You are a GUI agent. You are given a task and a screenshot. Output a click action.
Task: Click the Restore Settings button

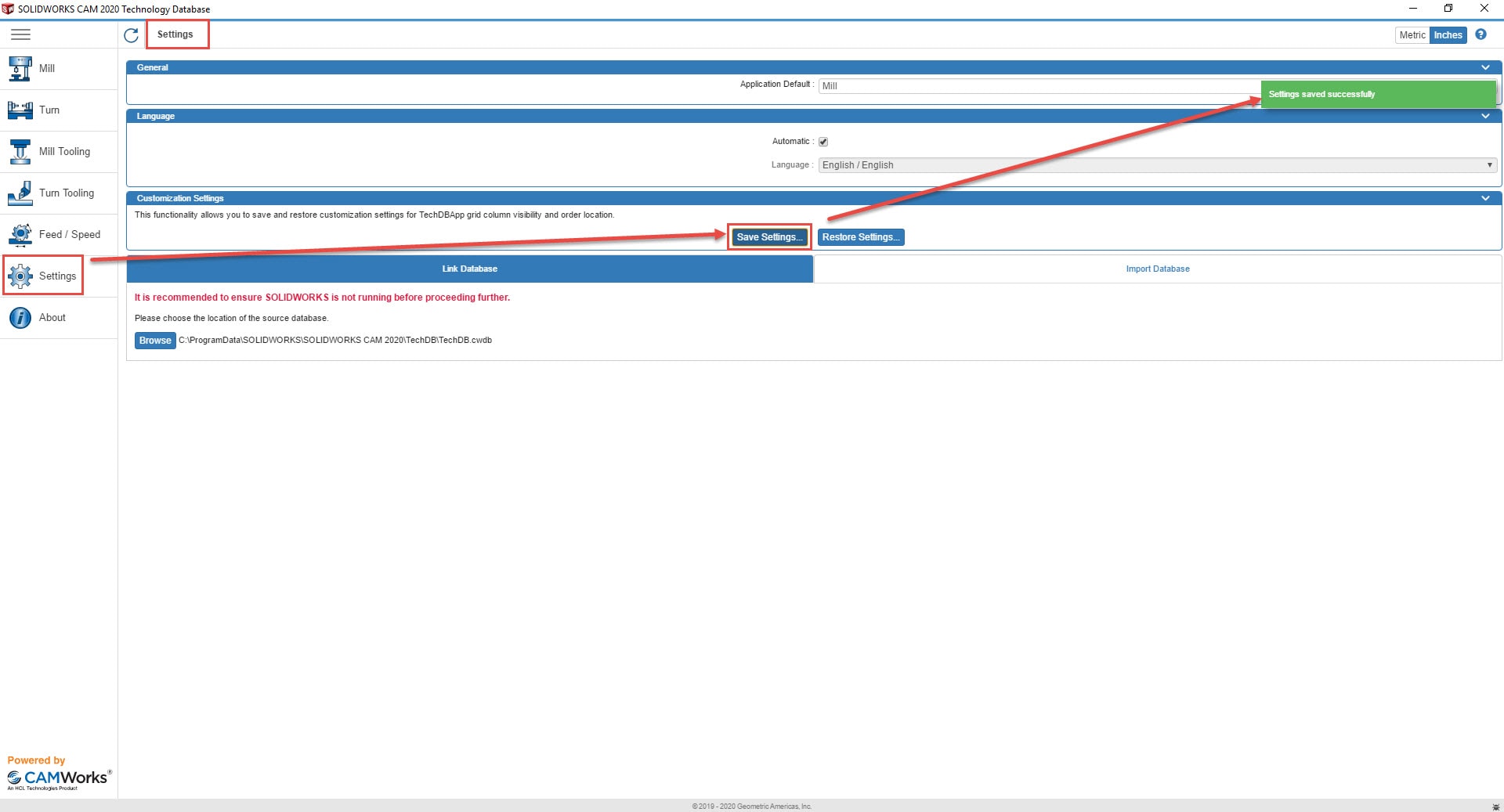[861, 237]
